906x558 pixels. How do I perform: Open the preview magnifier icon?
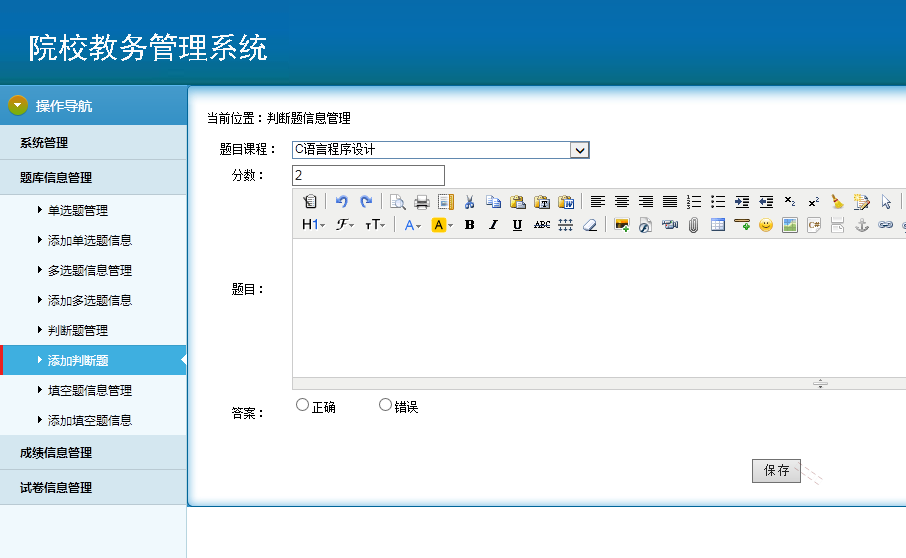pos(398,201)
